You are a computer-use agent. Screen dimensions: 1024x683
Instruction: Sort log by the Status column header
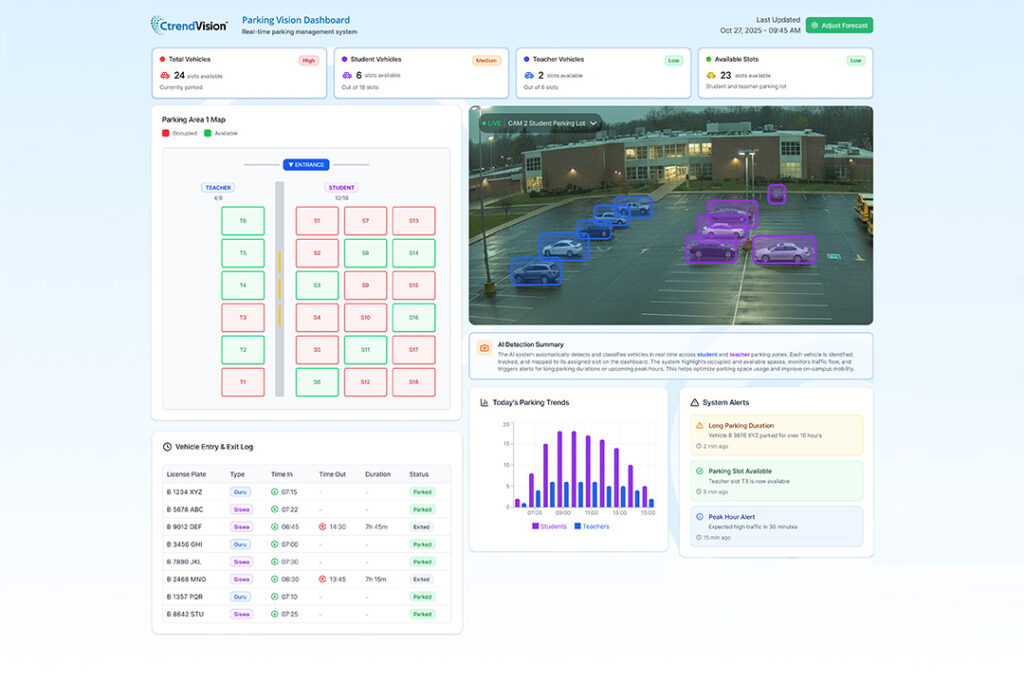click(x=420, y=474)
